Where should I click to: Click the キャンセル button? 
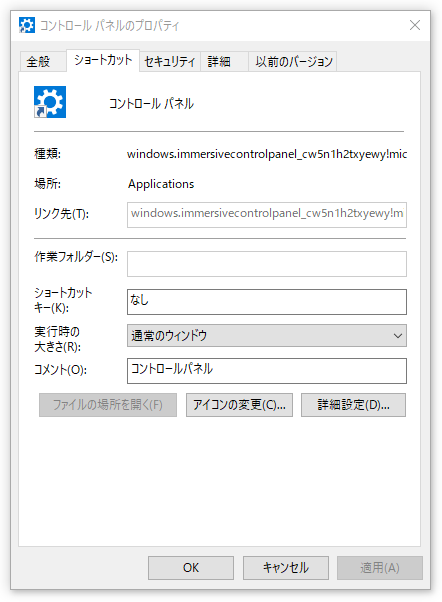(286, 568)
